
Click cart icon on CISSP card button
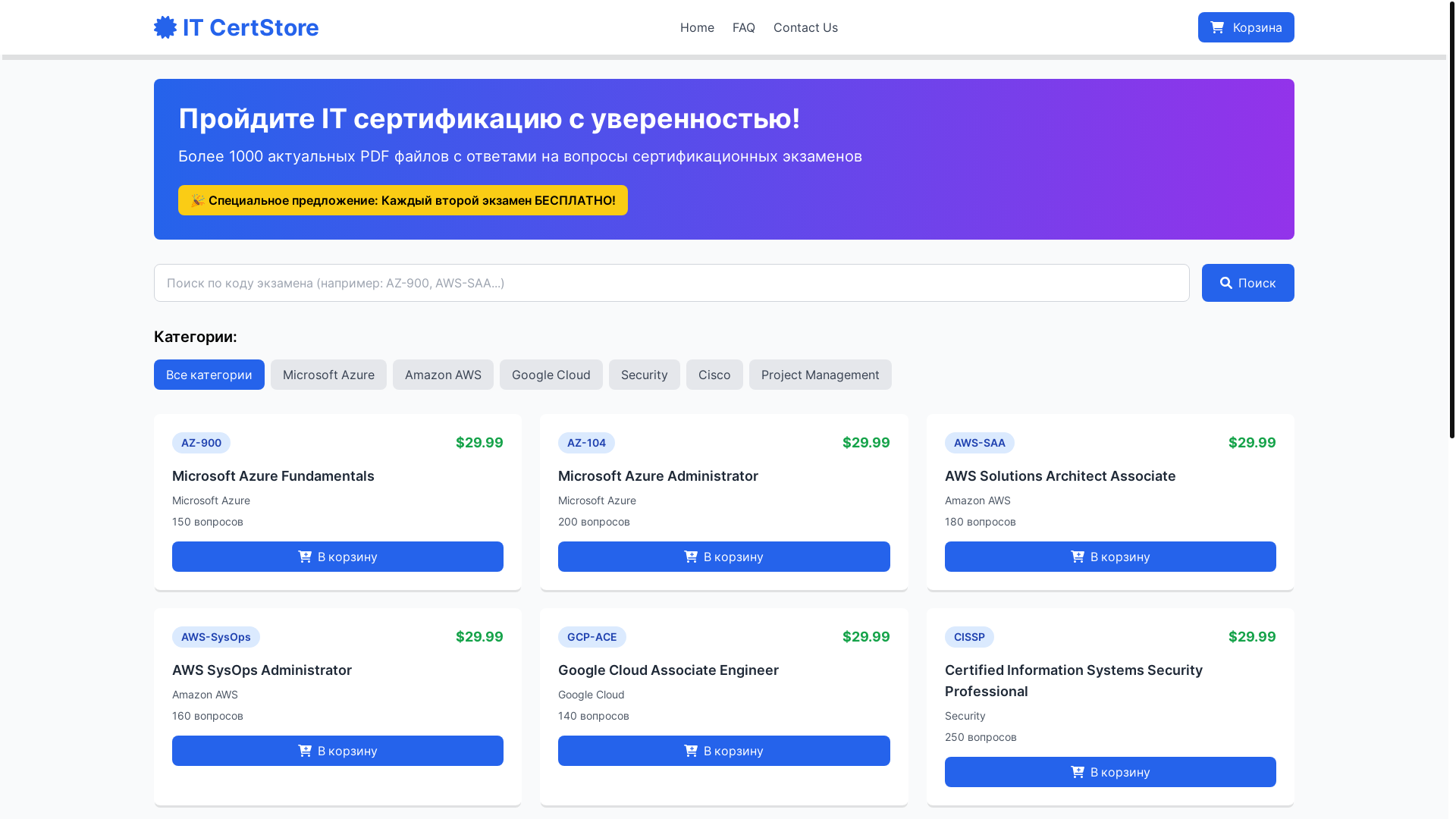(x=1078, y=772)
